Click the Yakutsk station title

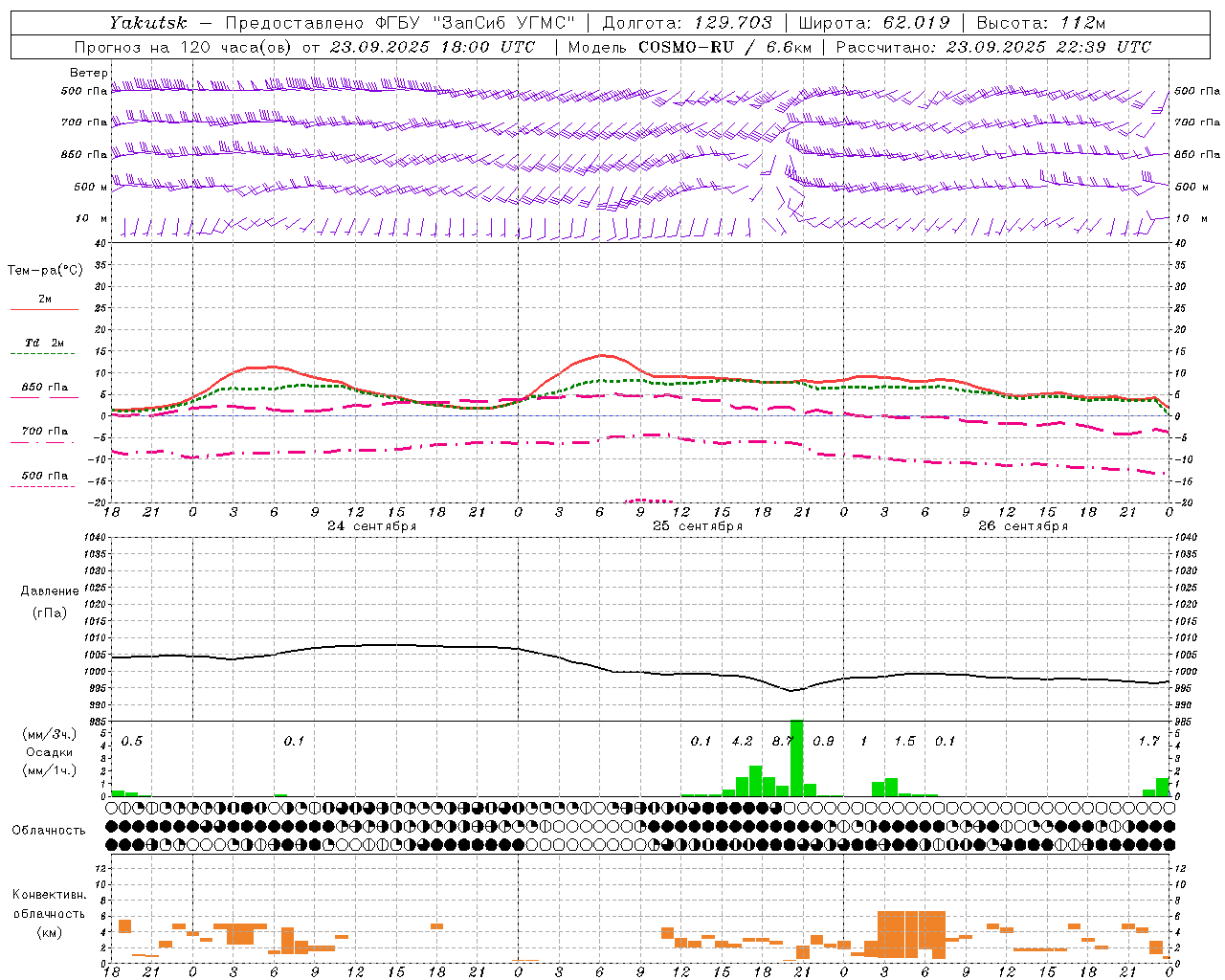[147, 23]
